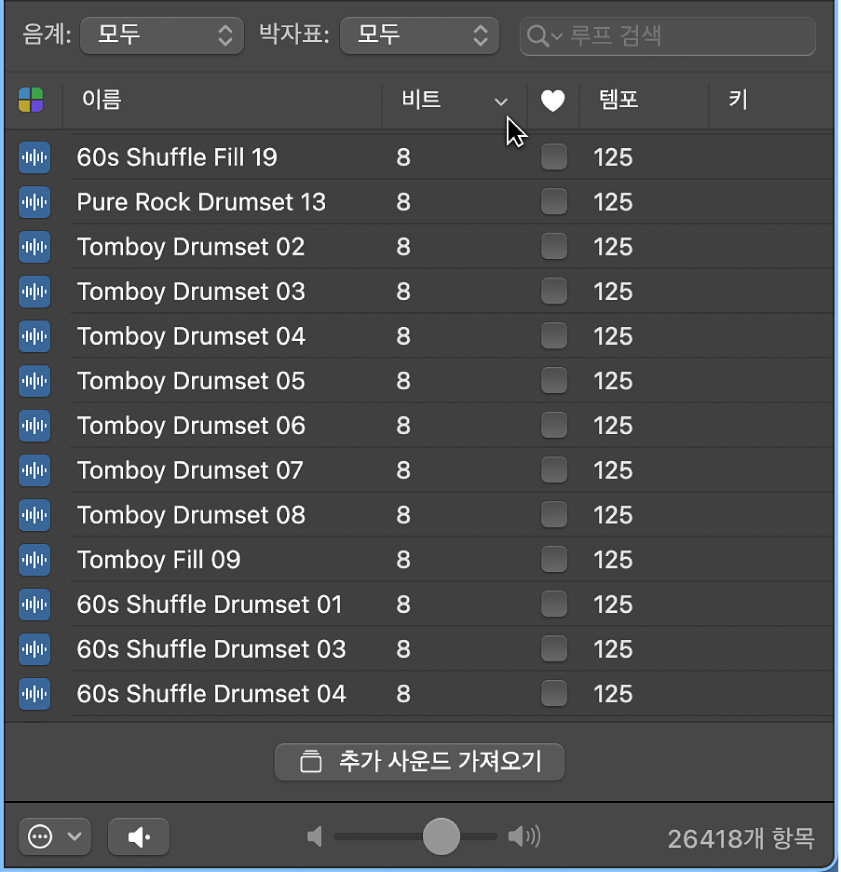Screen dimensions: 841x872
Task: Click the low volume speaker icon
Action: (x=315, y=836)
